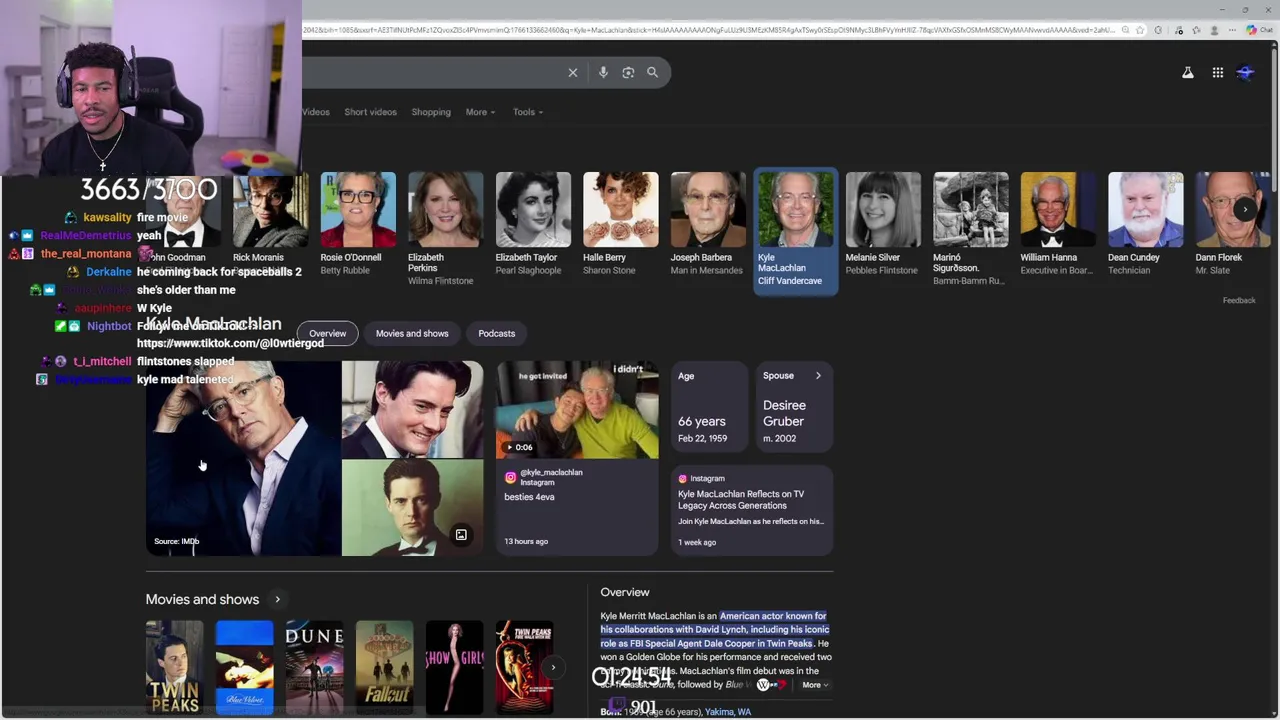Image resolution: width=1280 pixels, height=720 pixels.
Task: Start voice search with the microphone icon
Action: (603, 72)
